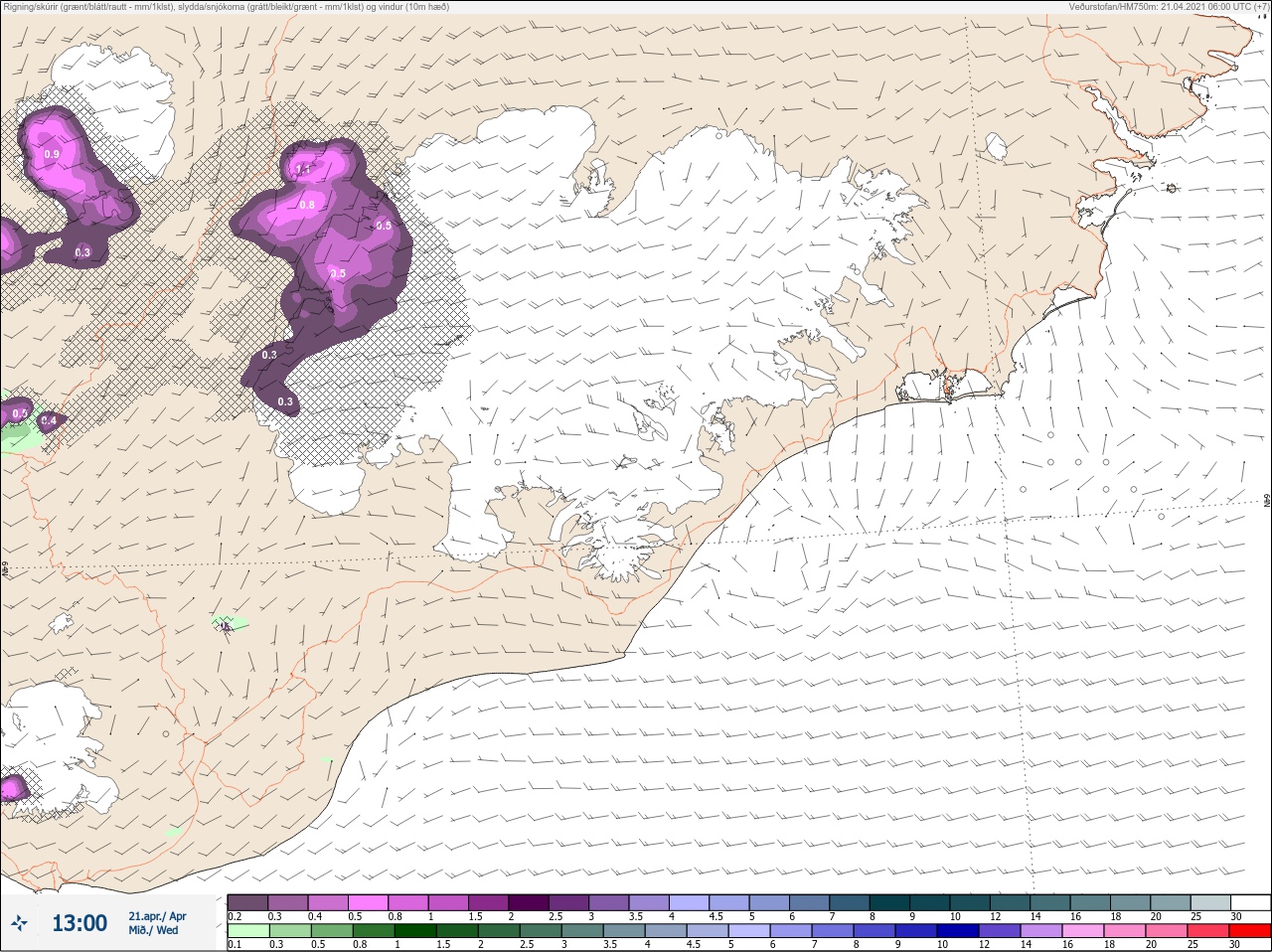Pick the pale green 0.1 swatch in lower legend
The width and height of the screenshot is (1272, 952).
pos(247,931)
